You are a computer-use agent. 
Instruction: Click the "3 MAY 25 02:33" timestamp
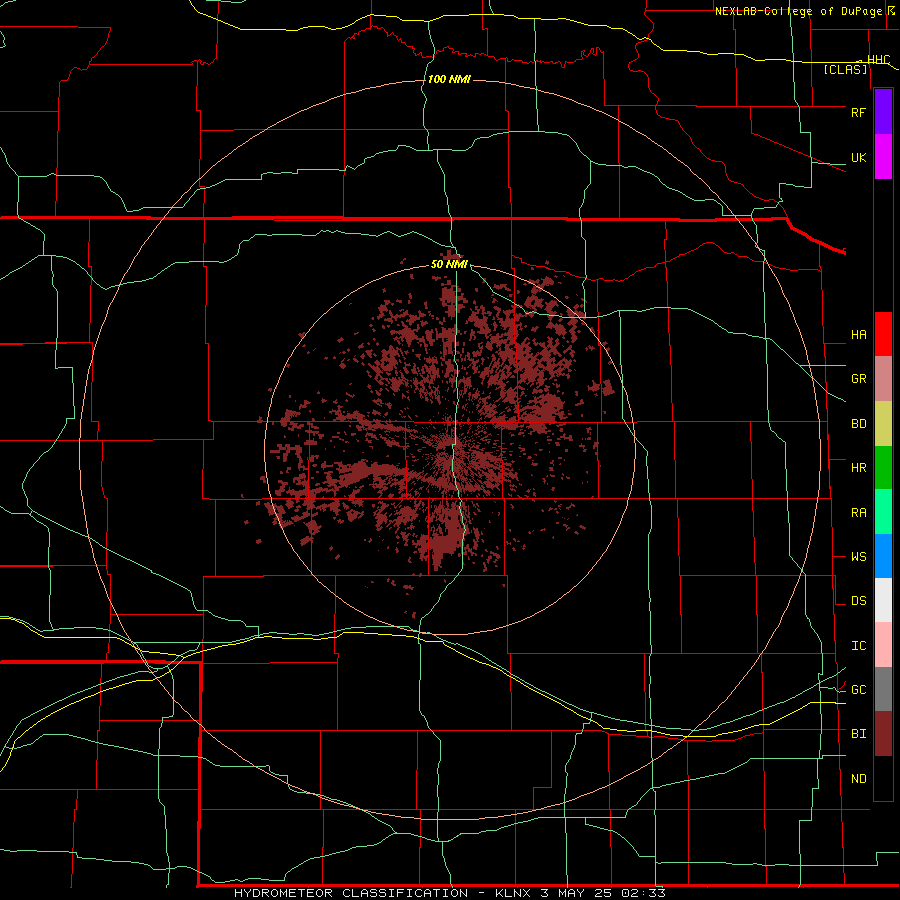603,893
